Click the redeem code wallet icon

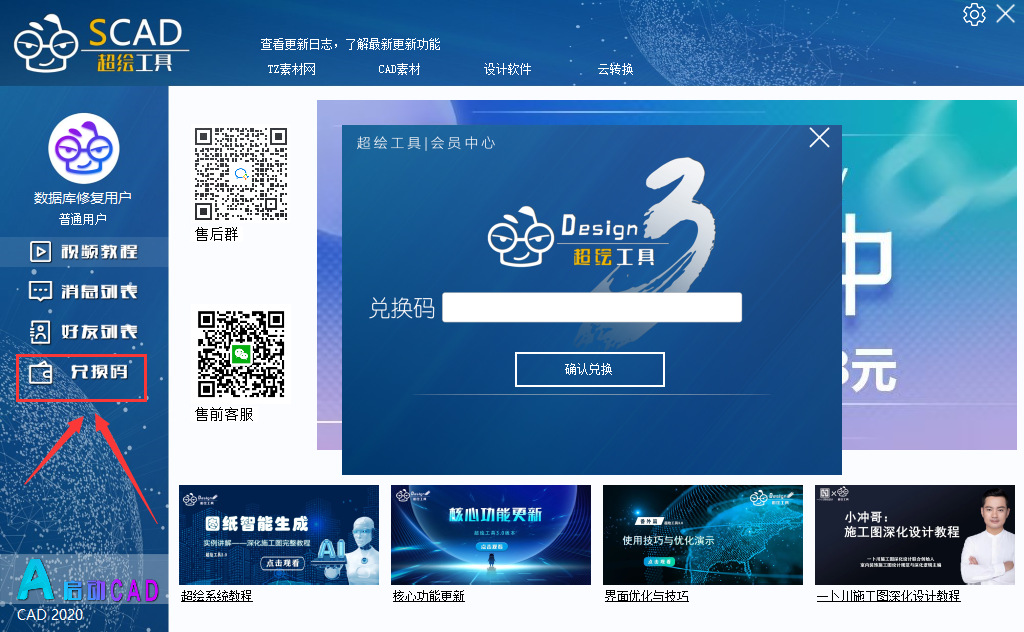click(40, 372)
